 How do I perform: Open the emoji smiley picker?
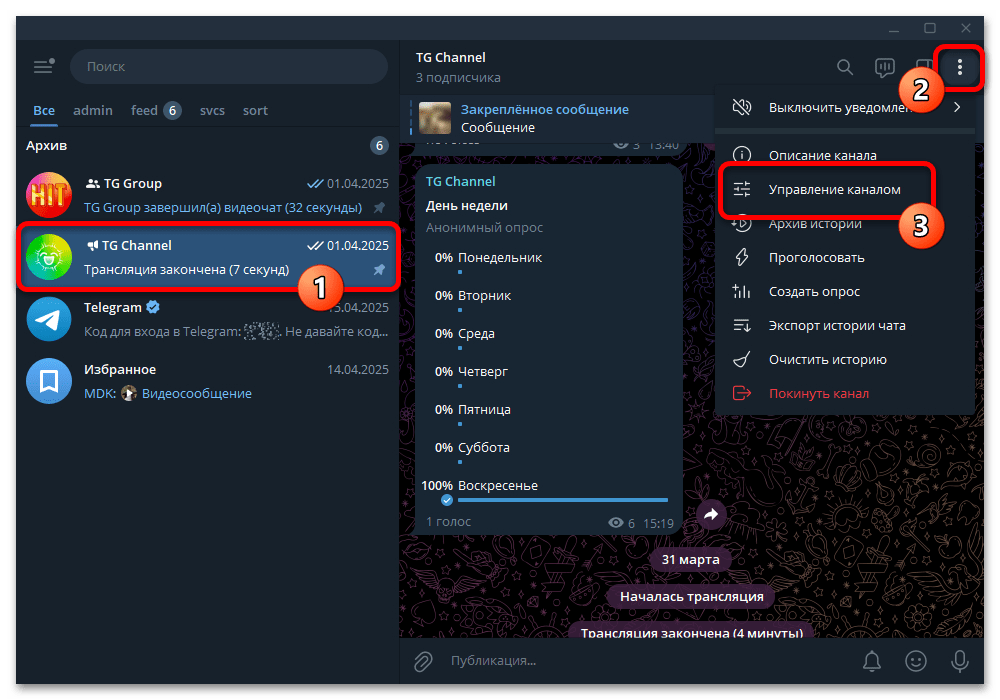coord(915,661)
